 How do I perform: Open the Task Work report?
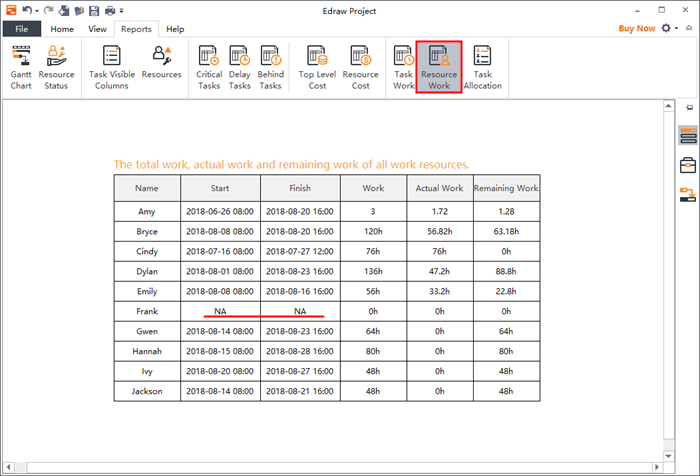point(404,67)
